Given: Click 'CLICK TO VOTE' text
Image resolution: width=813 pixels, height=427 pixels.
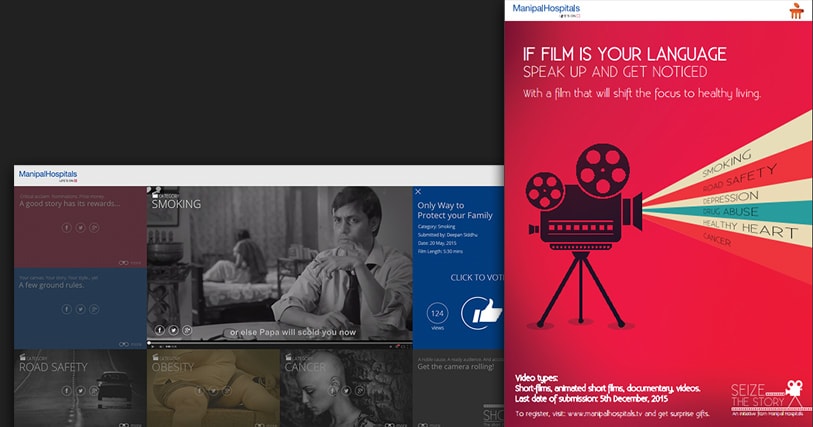Looking at the screenshot, I should pos(472,277).
